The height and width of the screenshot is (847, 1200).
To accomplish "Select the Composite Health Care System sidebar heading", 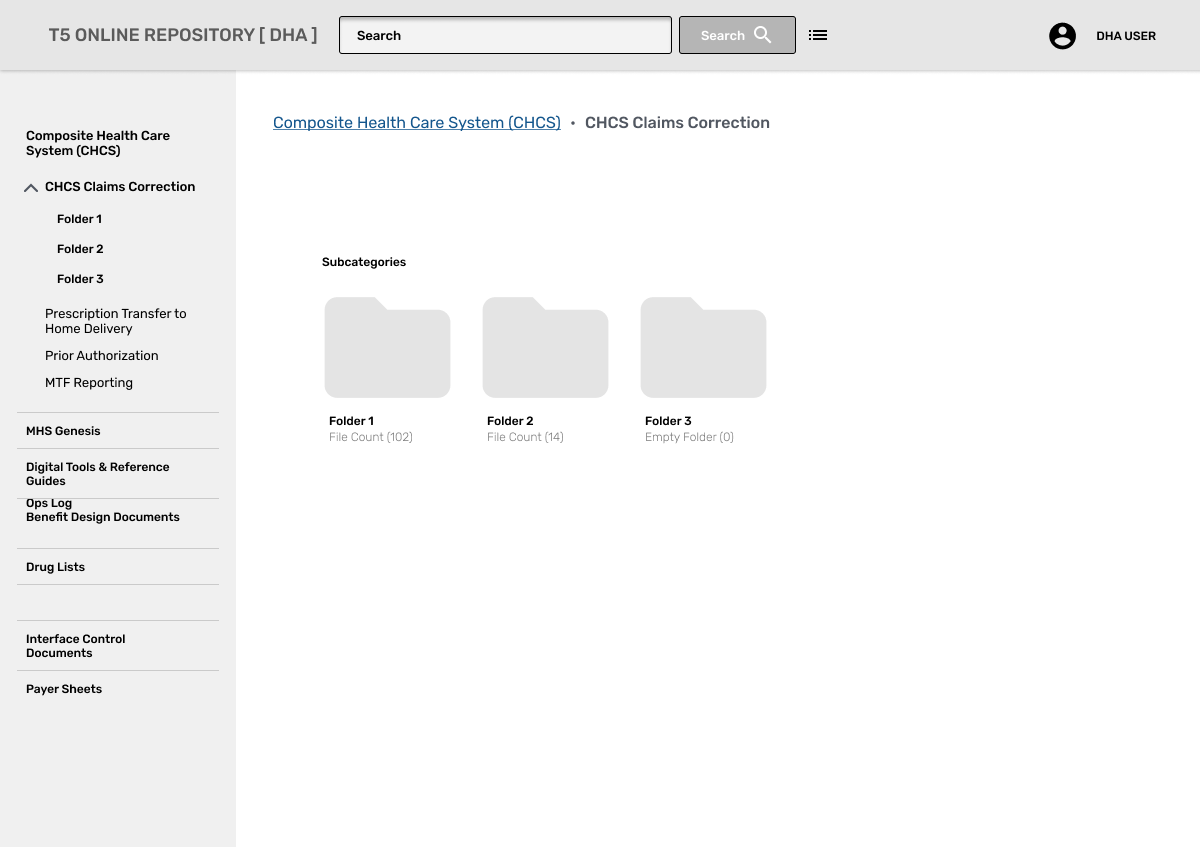I will click(x=98, y=143).
